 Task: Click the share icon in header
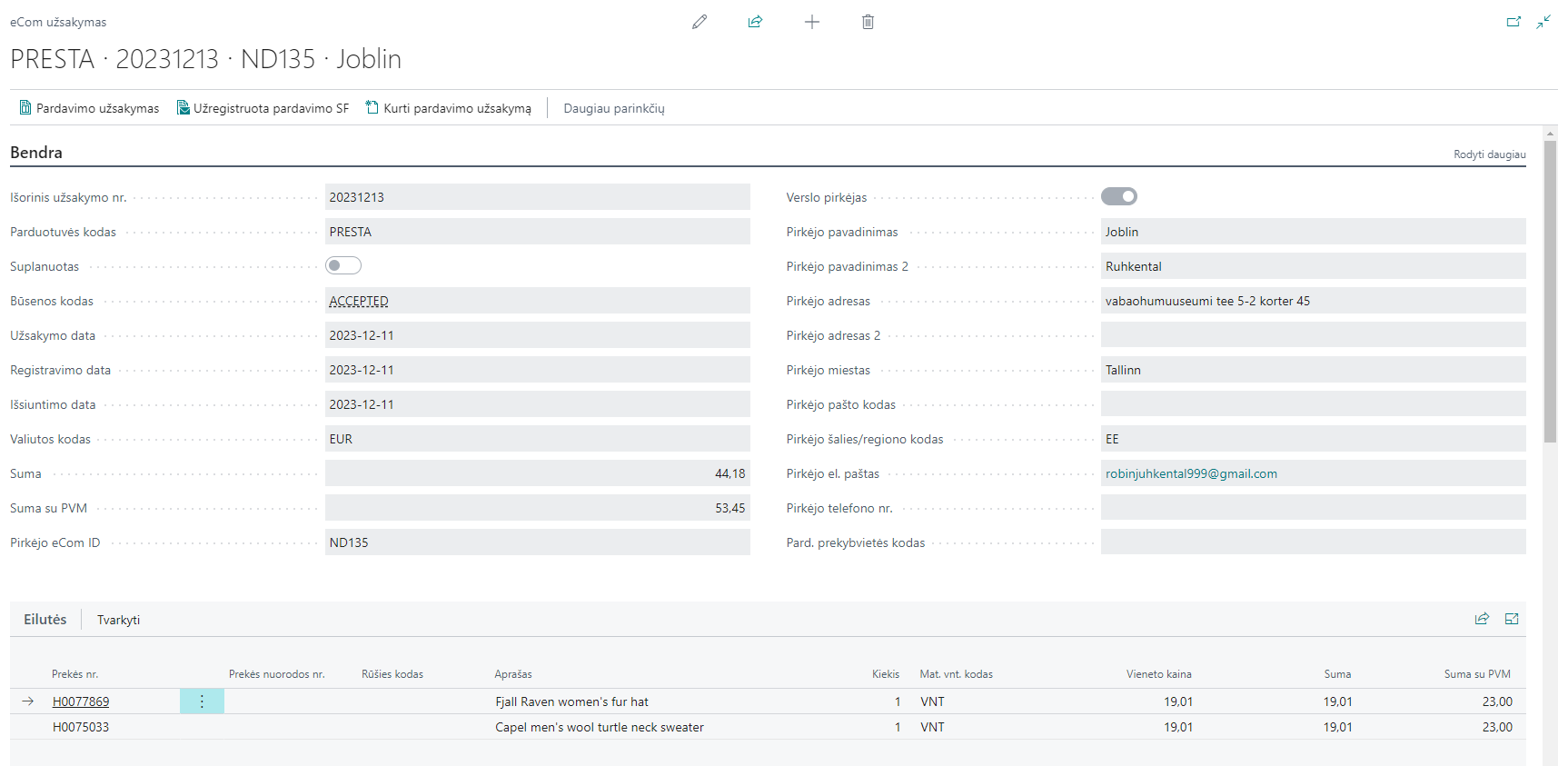click(x=755, y=22)
